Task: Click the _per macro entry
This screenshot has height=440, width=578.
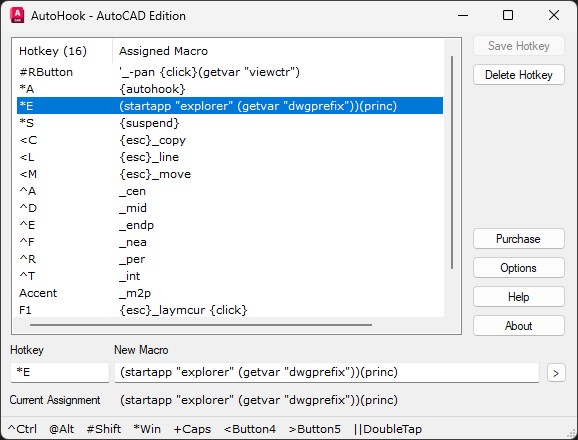Action: tap(132, 259)
